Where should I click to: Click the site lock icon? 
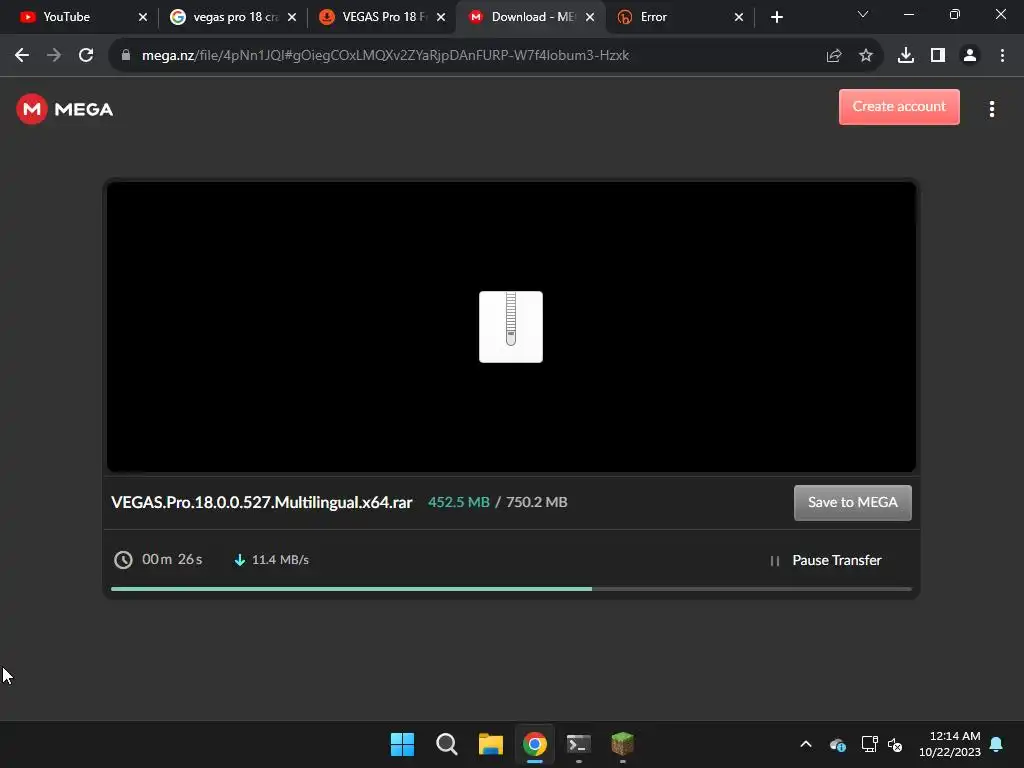(126, 56)
